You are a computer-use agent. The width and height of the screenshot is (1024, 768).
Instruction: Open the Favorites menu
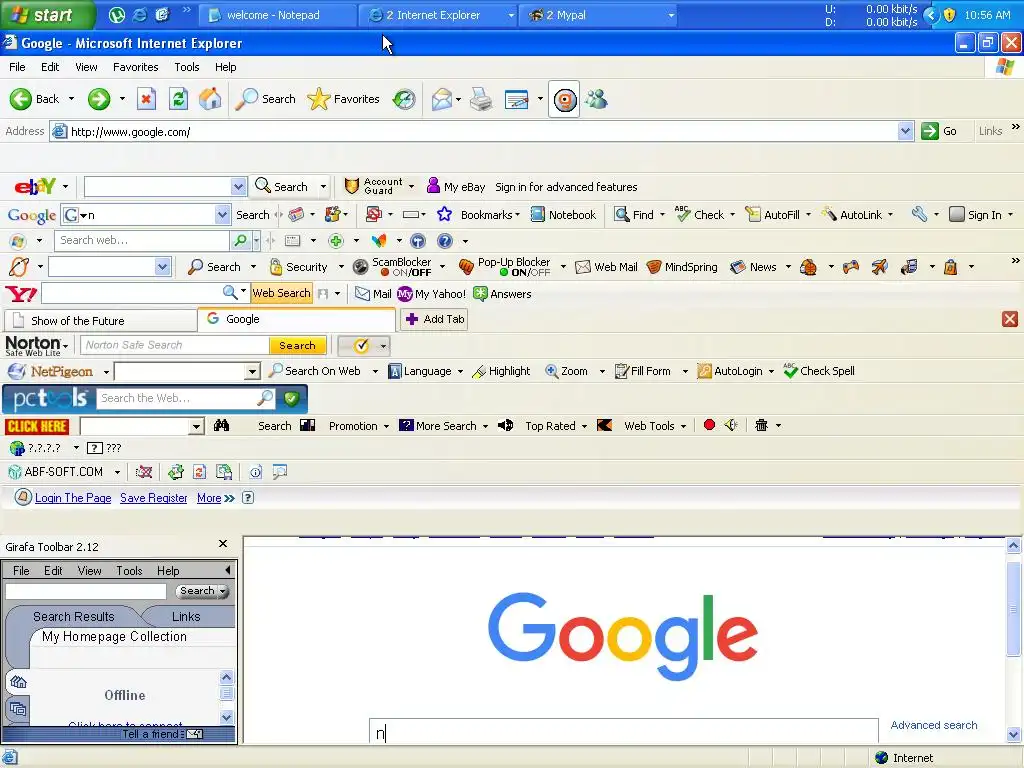pyautogui.click(x=135, y=67)
